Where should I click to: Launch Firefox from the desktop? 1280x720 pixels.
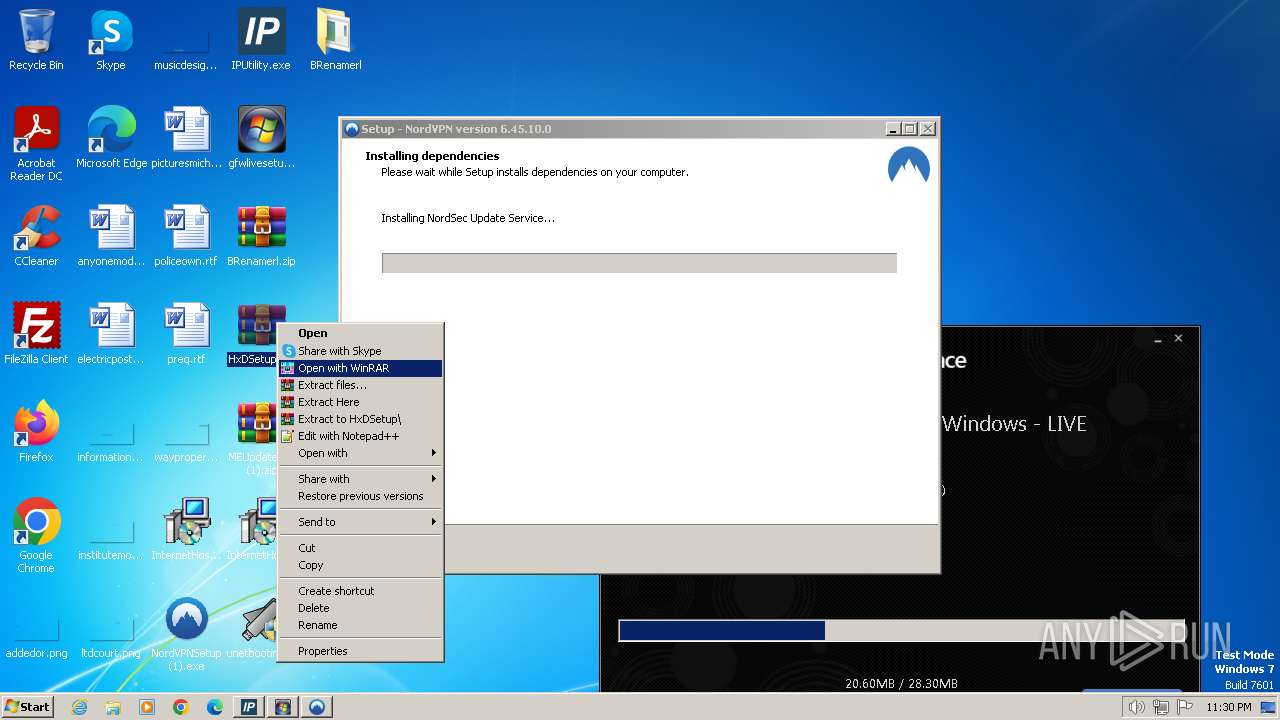pos(36,432)
